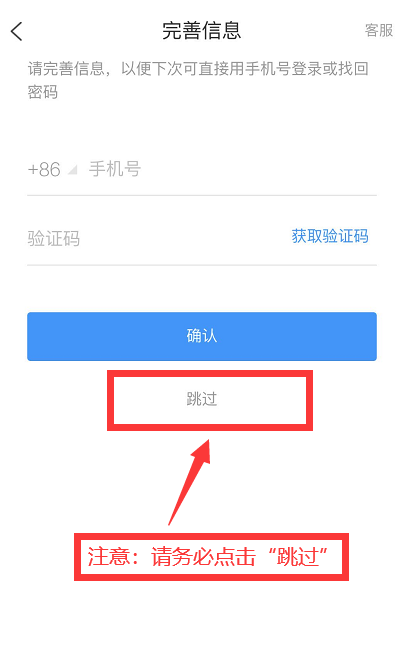
Task: Focus the 手机号 phone number field
Action: pyautogui.click(x=232, y=169)
